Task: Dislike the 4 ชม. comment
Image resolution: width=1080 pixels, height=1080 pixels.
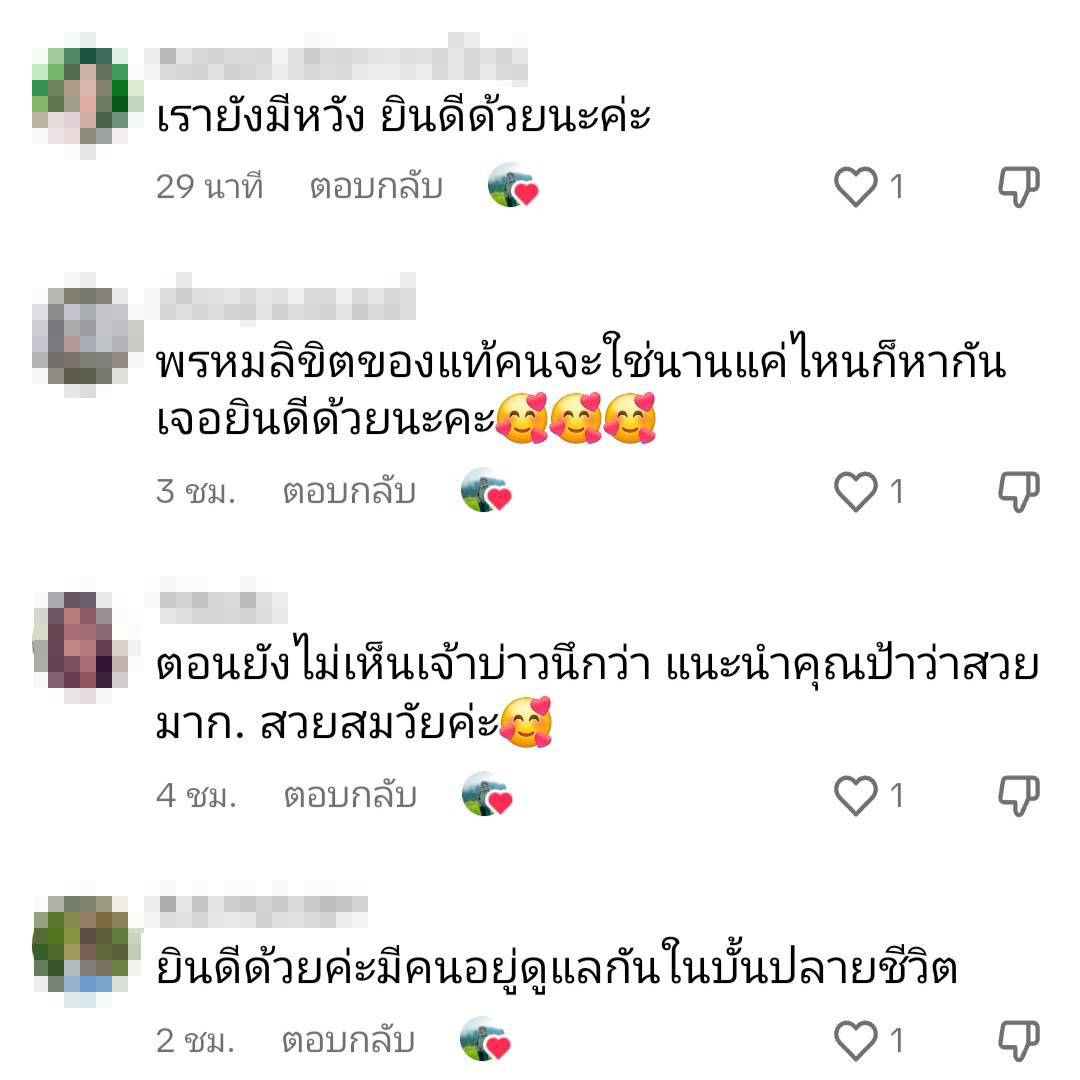Action: click(x=1019, y=796)
